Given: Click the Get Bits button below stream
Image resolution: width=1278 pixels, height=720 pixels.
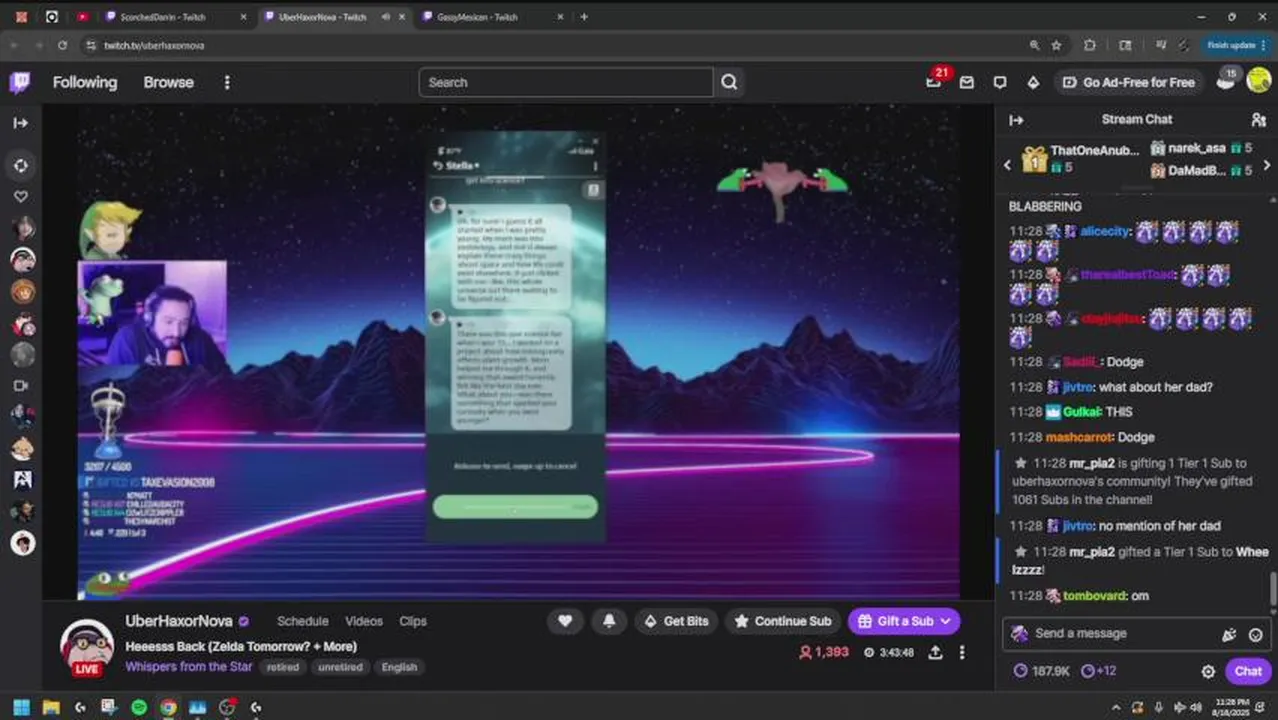Looking at the screenshot, I should tap(676, 621).
